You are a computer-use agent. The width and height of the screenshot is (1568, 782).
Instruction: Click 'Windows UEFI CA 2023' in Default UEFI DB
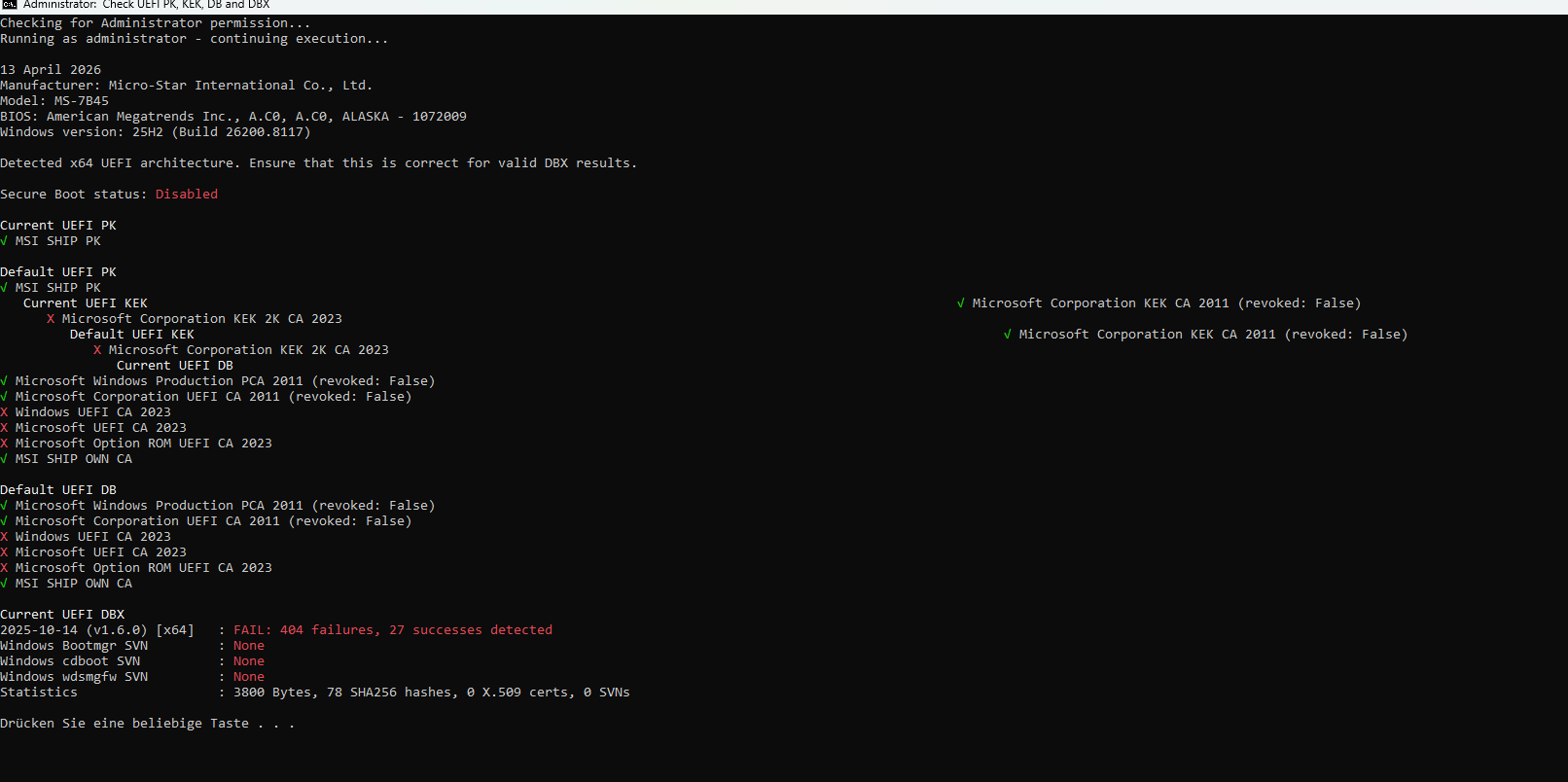[93, 537]
